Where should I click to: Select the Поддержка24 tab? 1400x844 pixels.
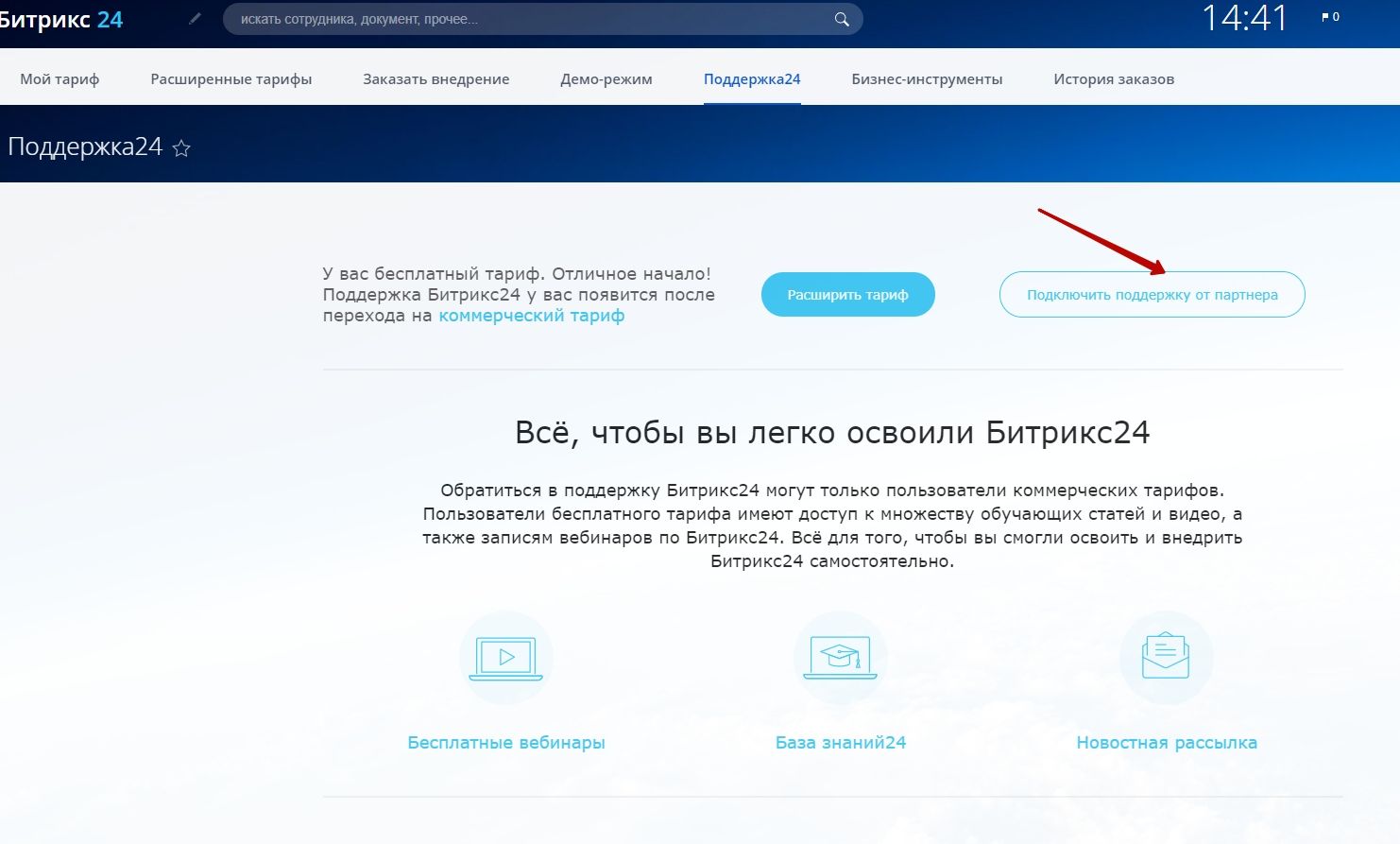pyautogui.click(x=752, y=79)
